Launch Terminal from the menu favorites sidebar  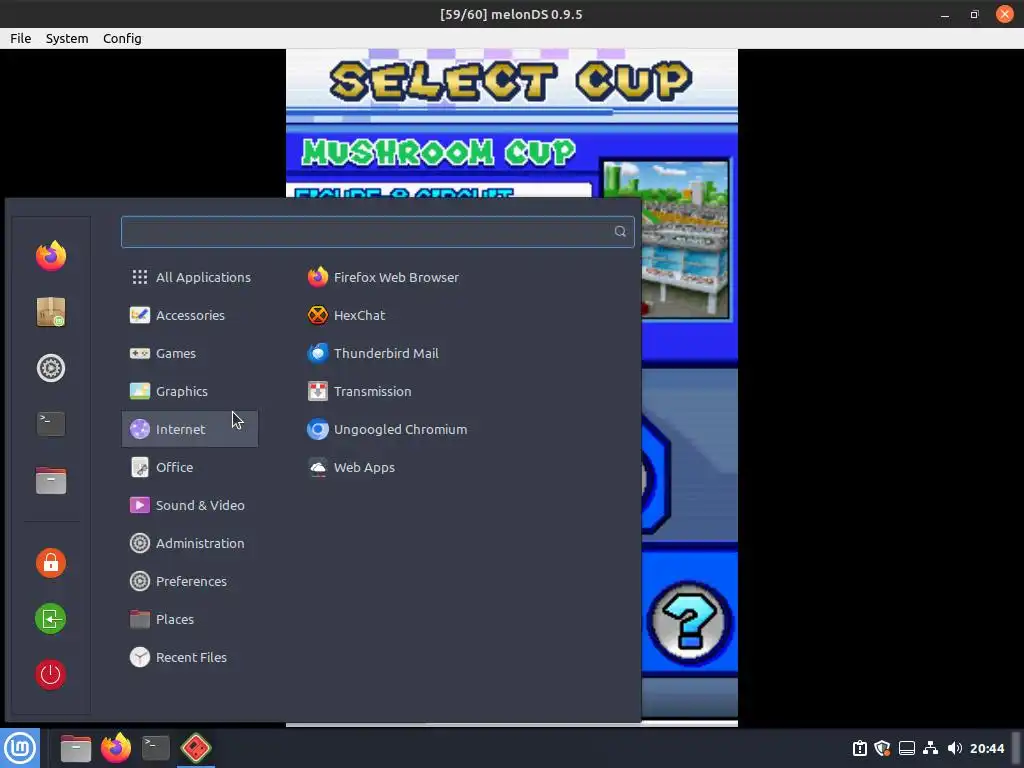tap(51, 424)
